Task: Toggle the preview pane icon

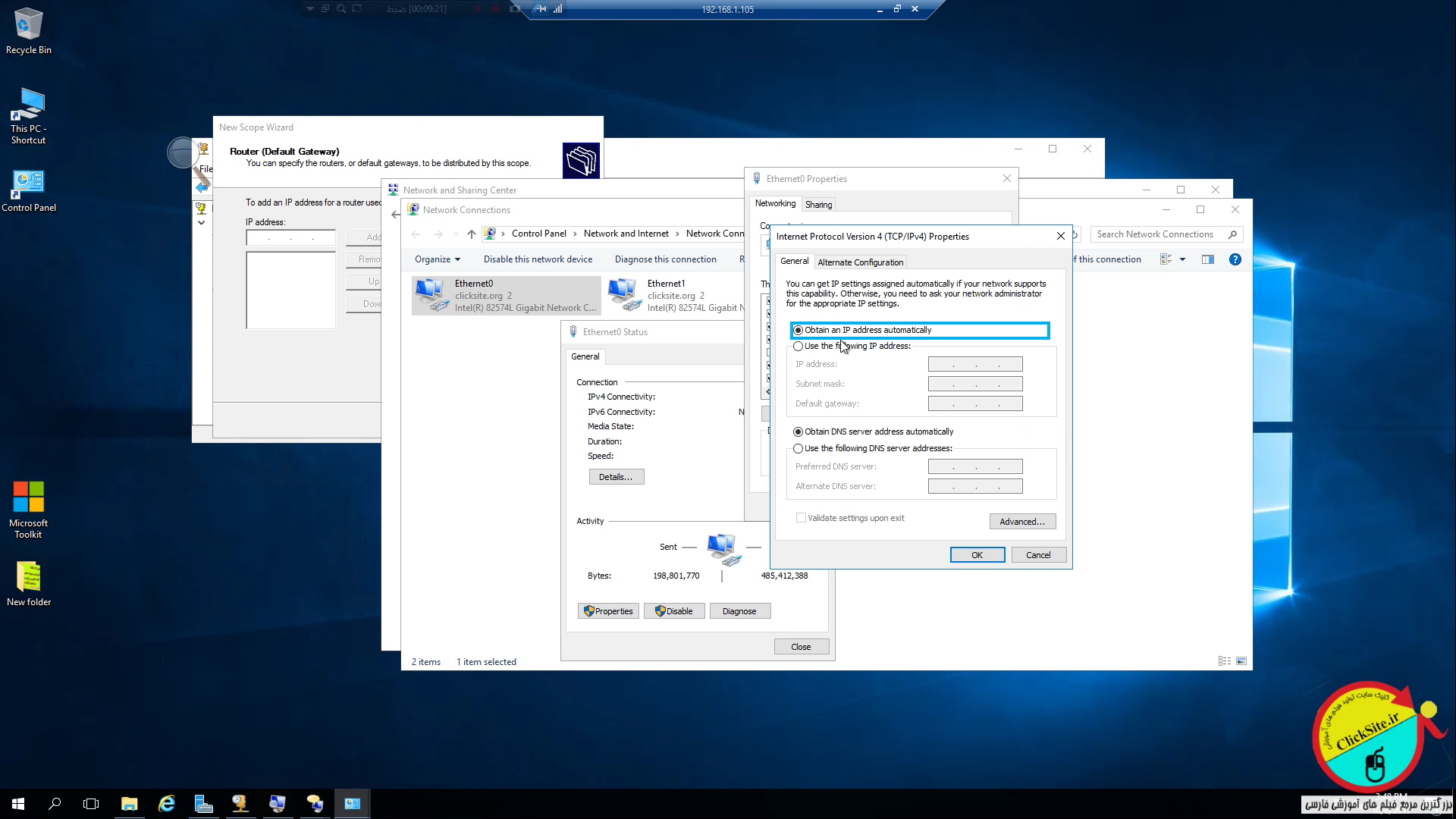Action: tap(1208, 259)
